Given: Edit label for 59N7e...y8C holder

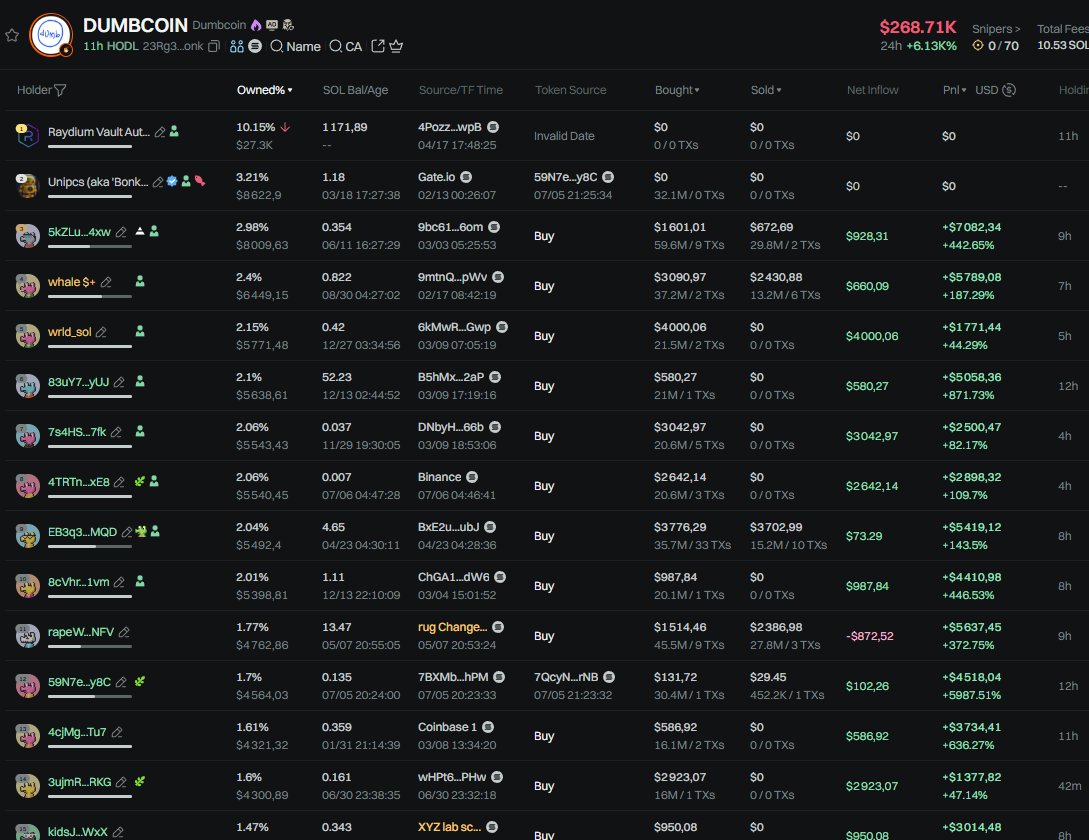Looking at the screenshot, I should pos(121,682).
